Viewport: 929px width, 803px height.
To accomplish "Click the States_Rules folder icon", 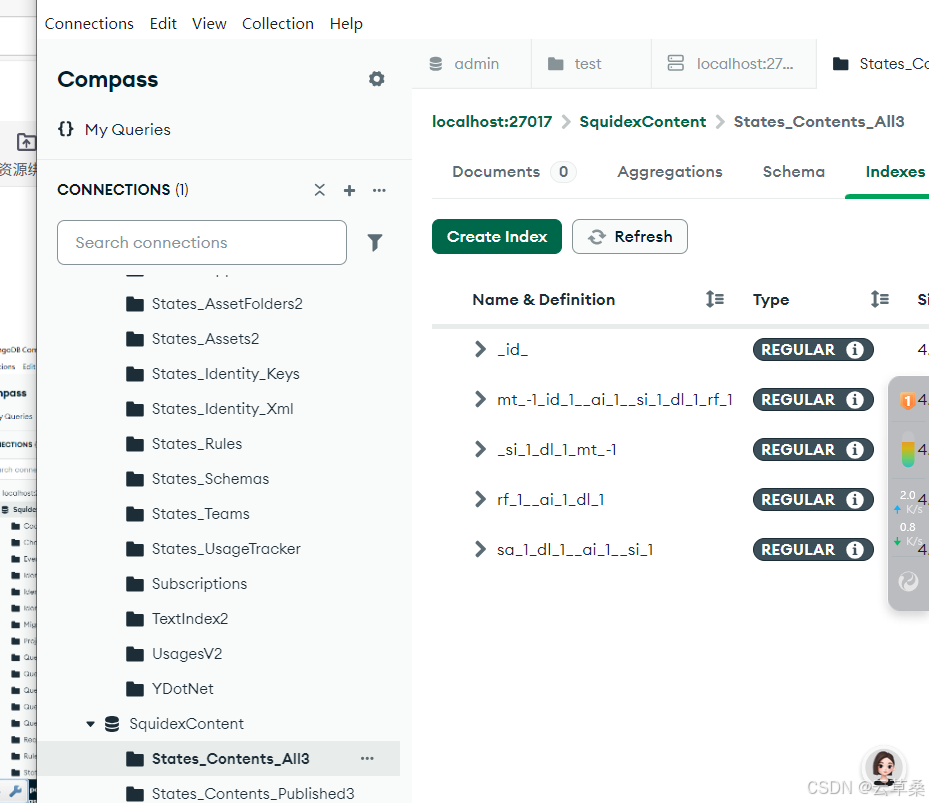I will 135,444.
